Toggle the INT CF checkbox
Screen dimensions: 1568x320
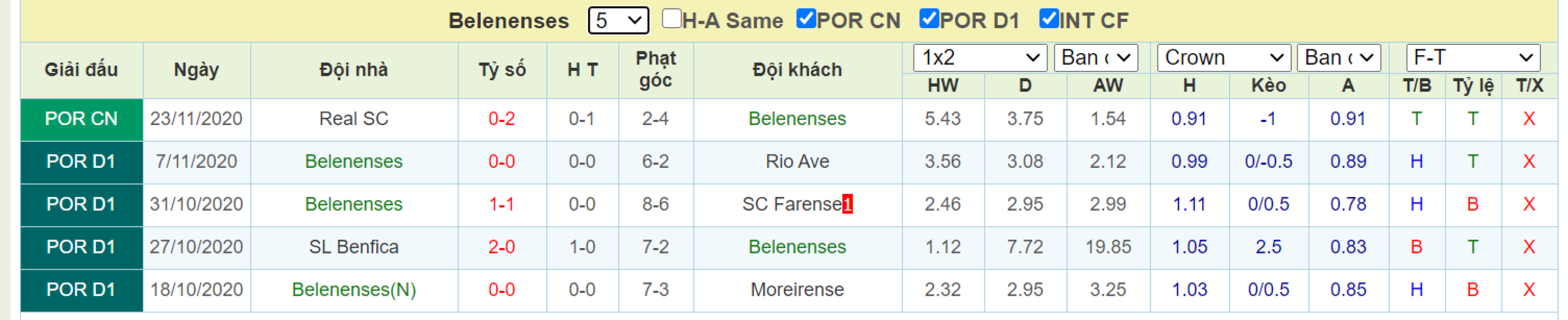(1049, 18)
